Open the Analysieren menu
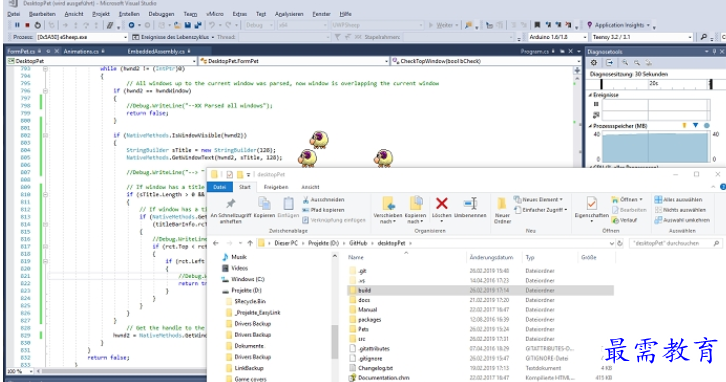 (x=289, y=14)
